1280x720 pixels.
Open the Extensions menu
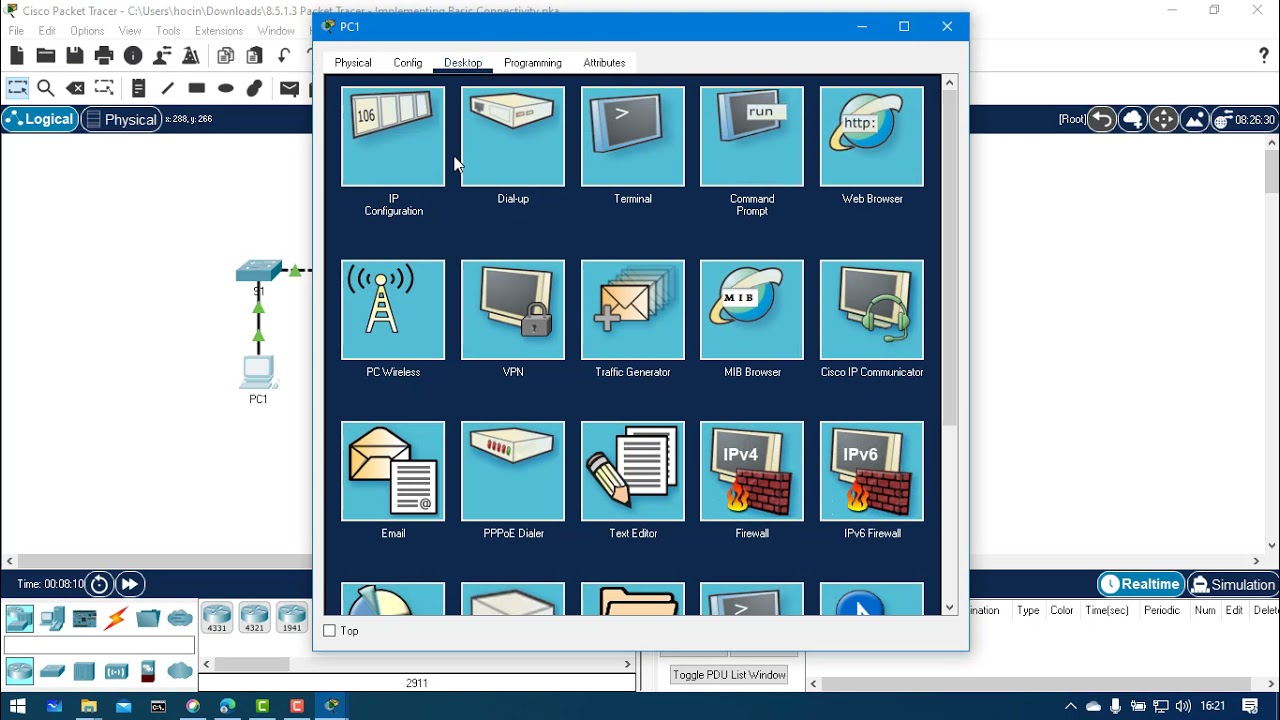219,31
